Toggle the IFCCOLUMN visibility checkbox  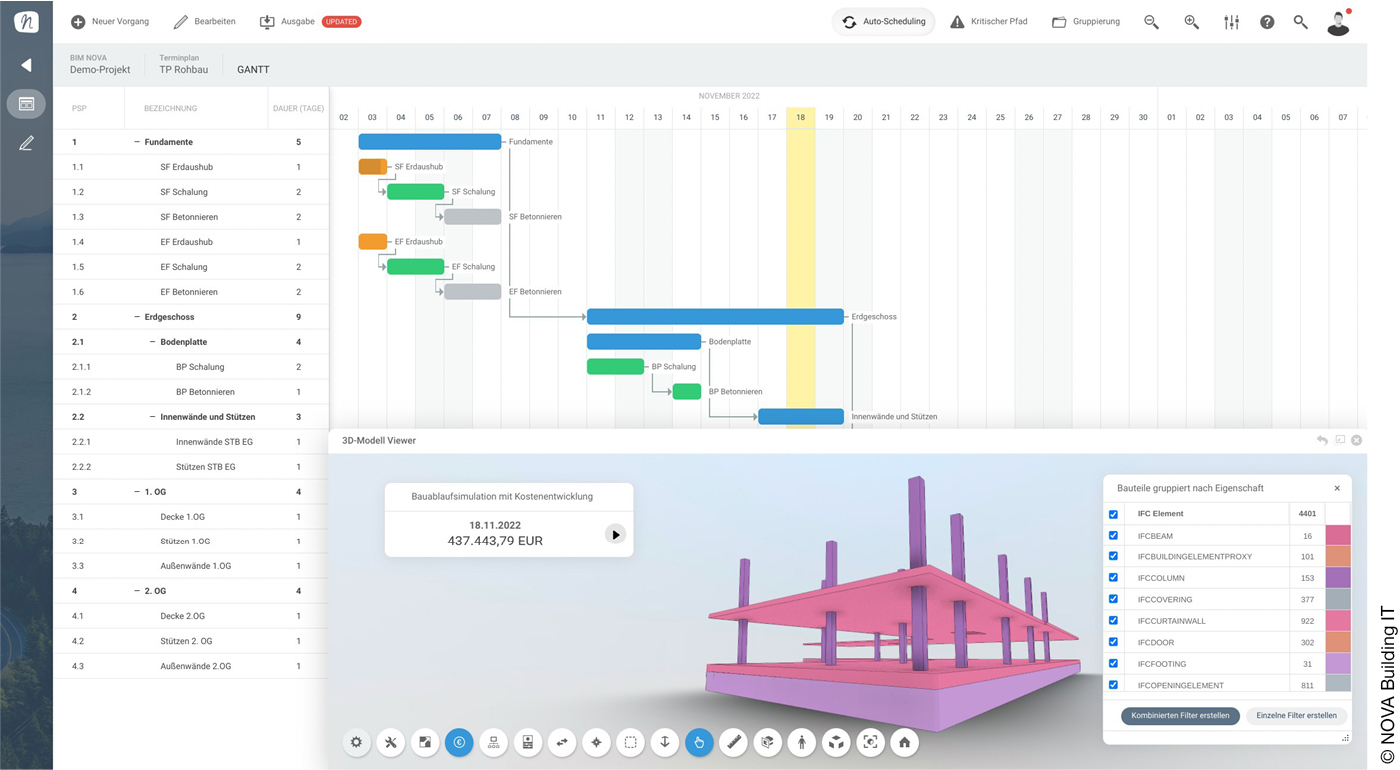coord(1113,578)
